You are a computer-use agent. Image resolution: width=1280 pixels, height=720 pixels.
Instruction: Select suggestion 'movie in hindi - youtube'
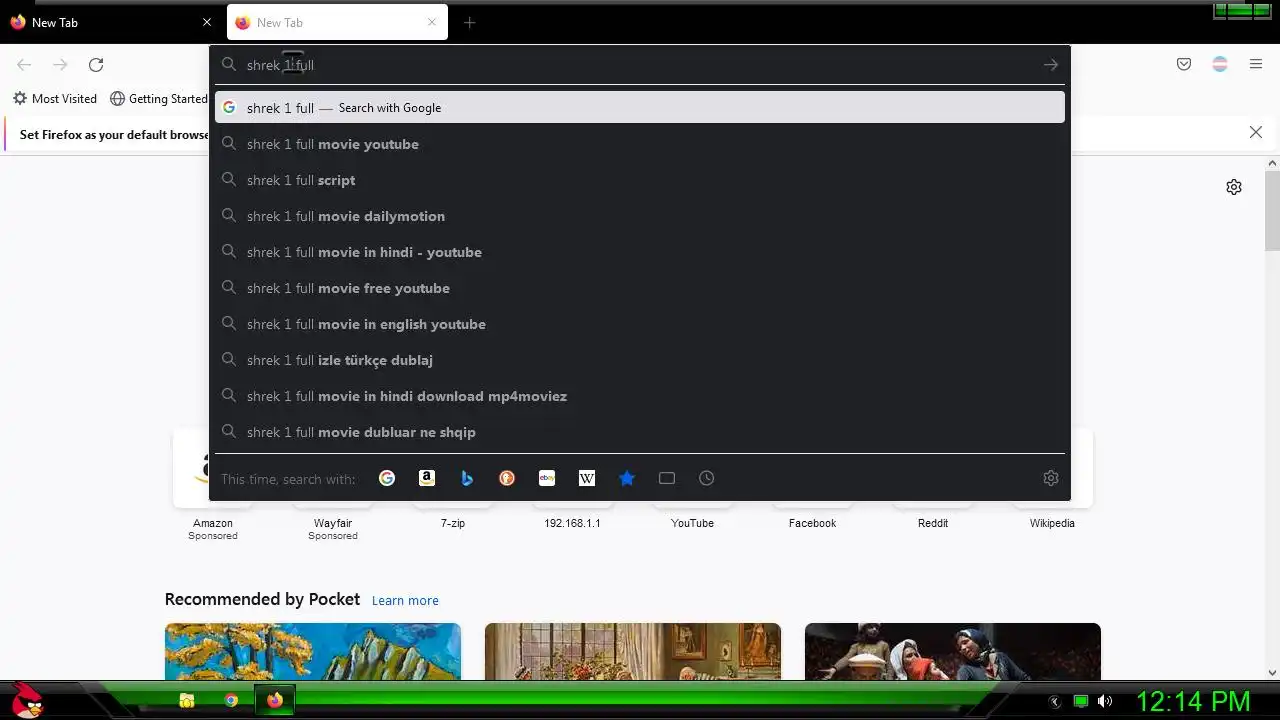pyautogui.click(x=640, y=252)
